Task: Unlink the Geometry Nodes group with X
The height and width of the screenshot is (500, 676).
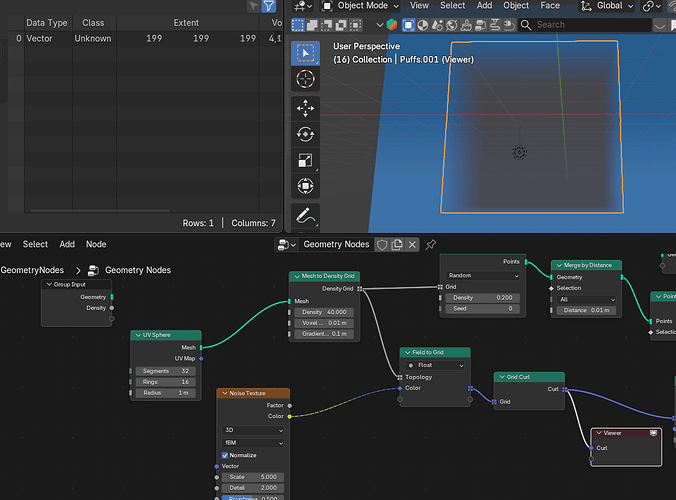Action: click(x=412, y=245)
